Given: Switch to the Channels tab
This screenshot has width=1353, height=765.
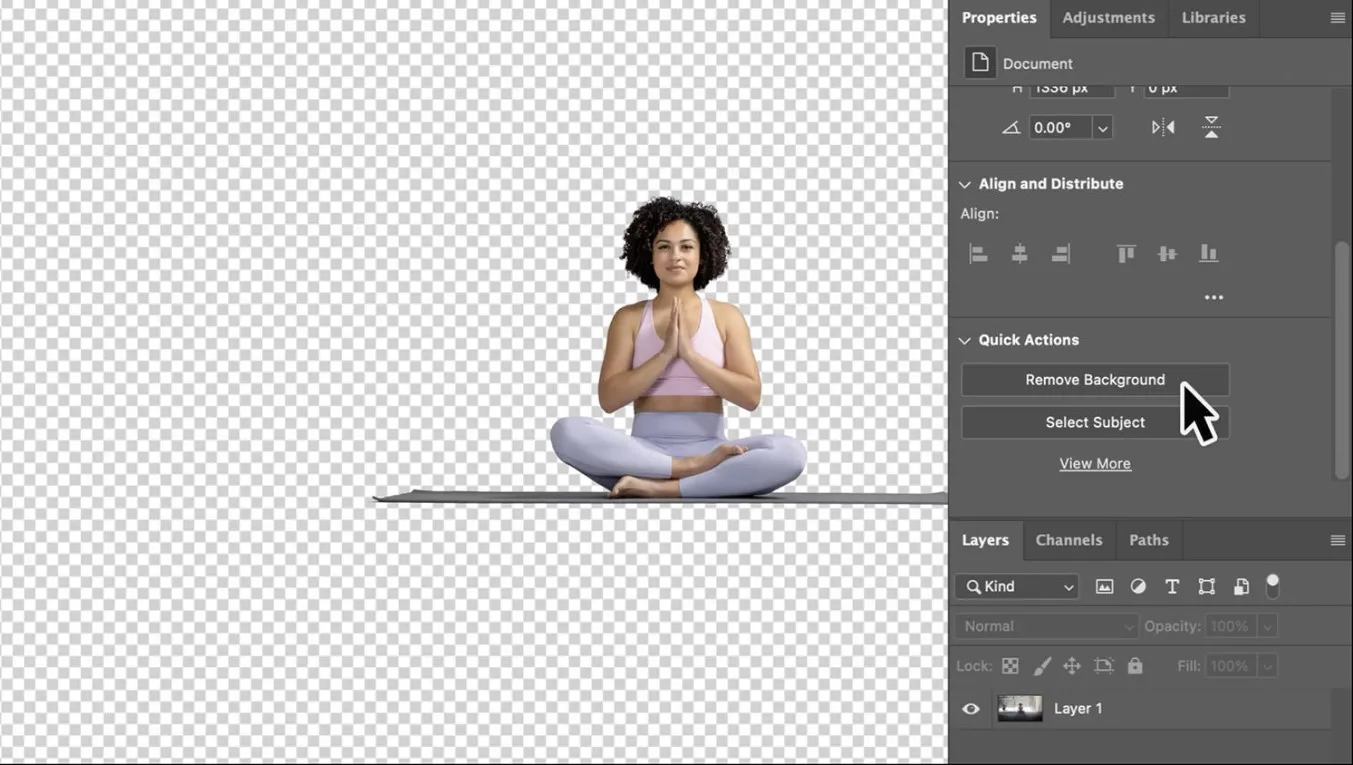Looking at the screenshot, I should pyautogui.click(x=1068, y=540).
